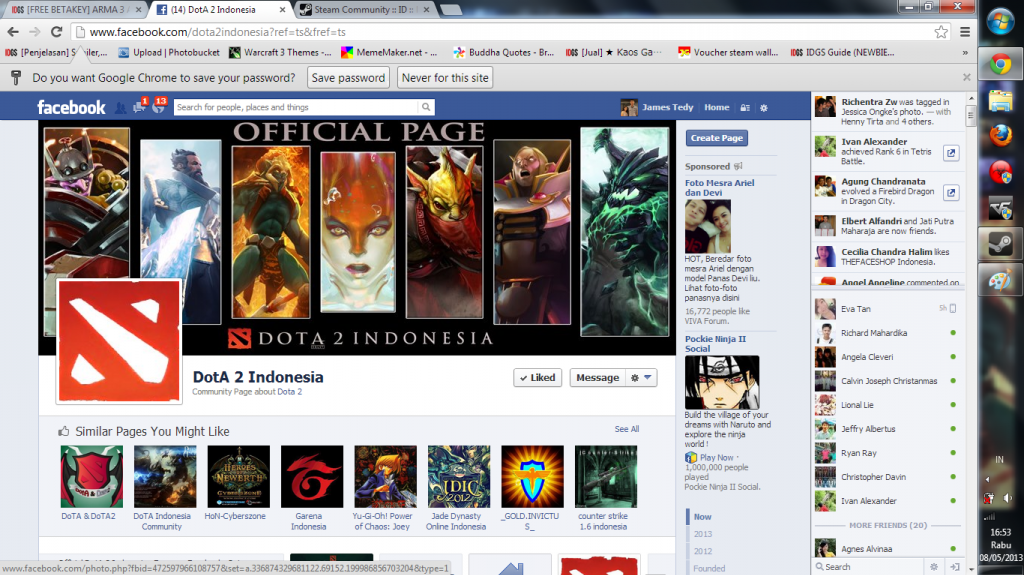Open Chrome from the Windows taskbar
This screenshot has height=575, width=1024.
point(1000,64)
